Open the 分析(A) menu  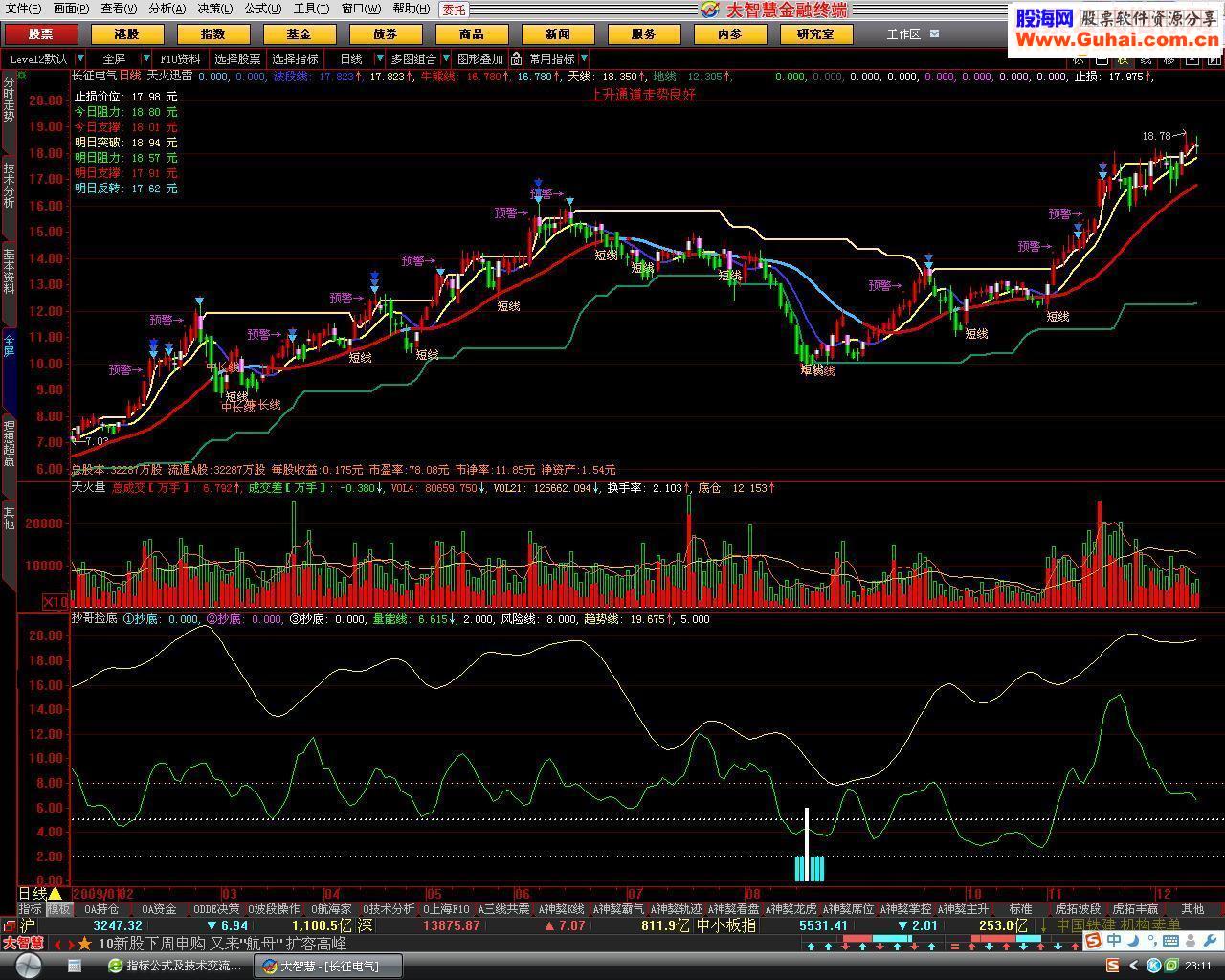click(x=167, y=9)
